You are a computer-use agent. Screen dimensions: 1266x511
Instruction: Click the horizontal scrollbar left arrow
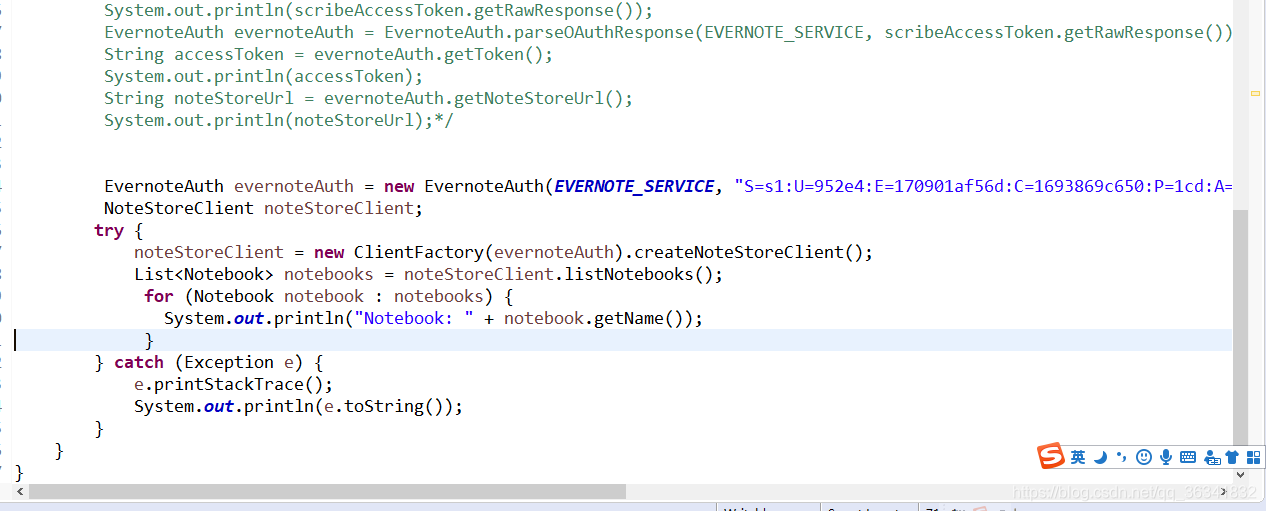coord(20,491)
